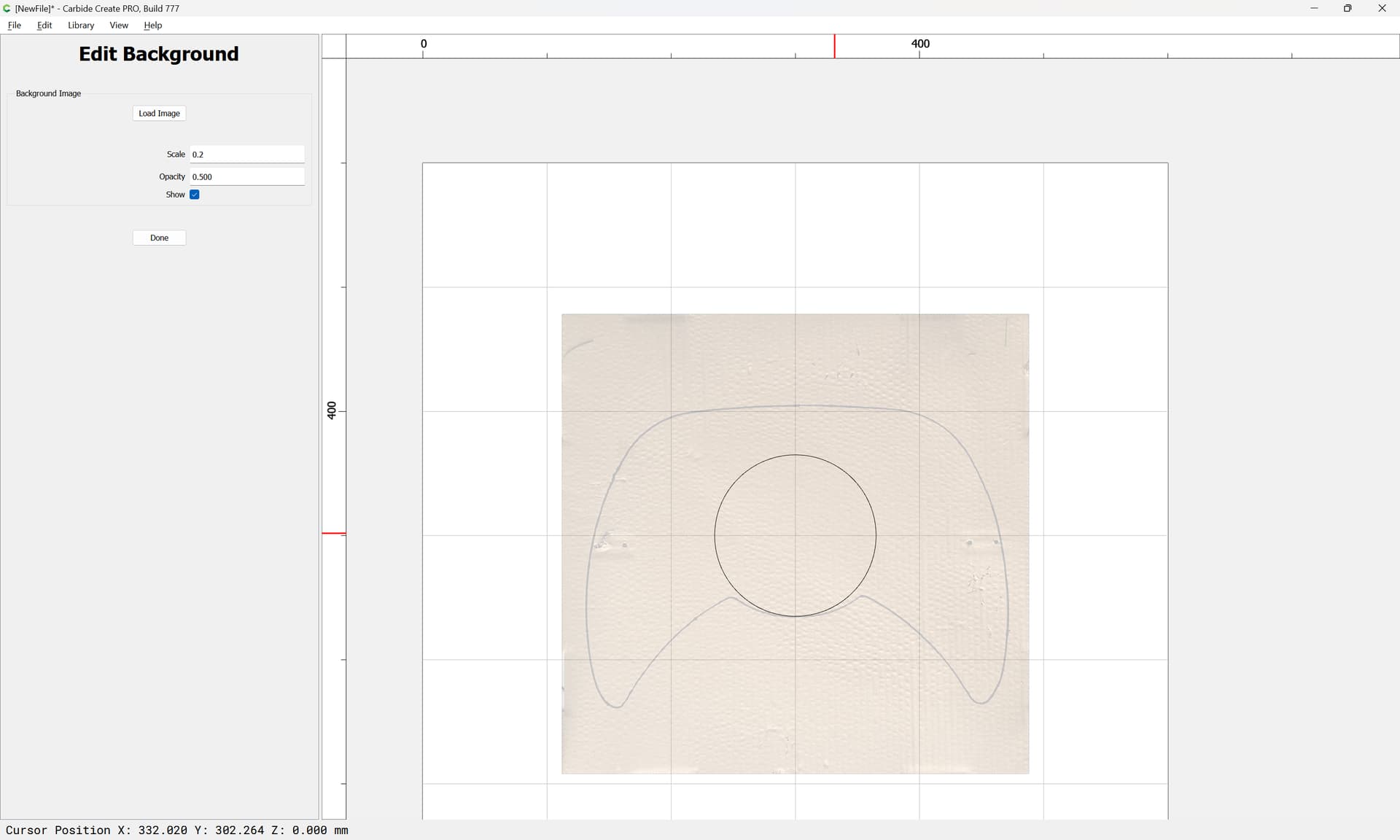The height and width of the screenshot is (840, 1400).
Task: Open the Library menu
Action: click(x=81, y=25)
